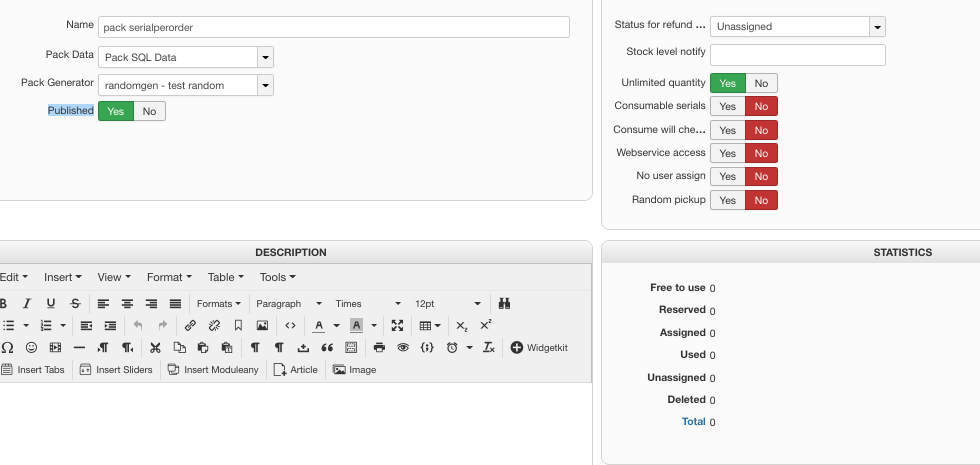Click the italic formatting icon
The height and width of the screenshot is (465, 980).
[27, 303]
